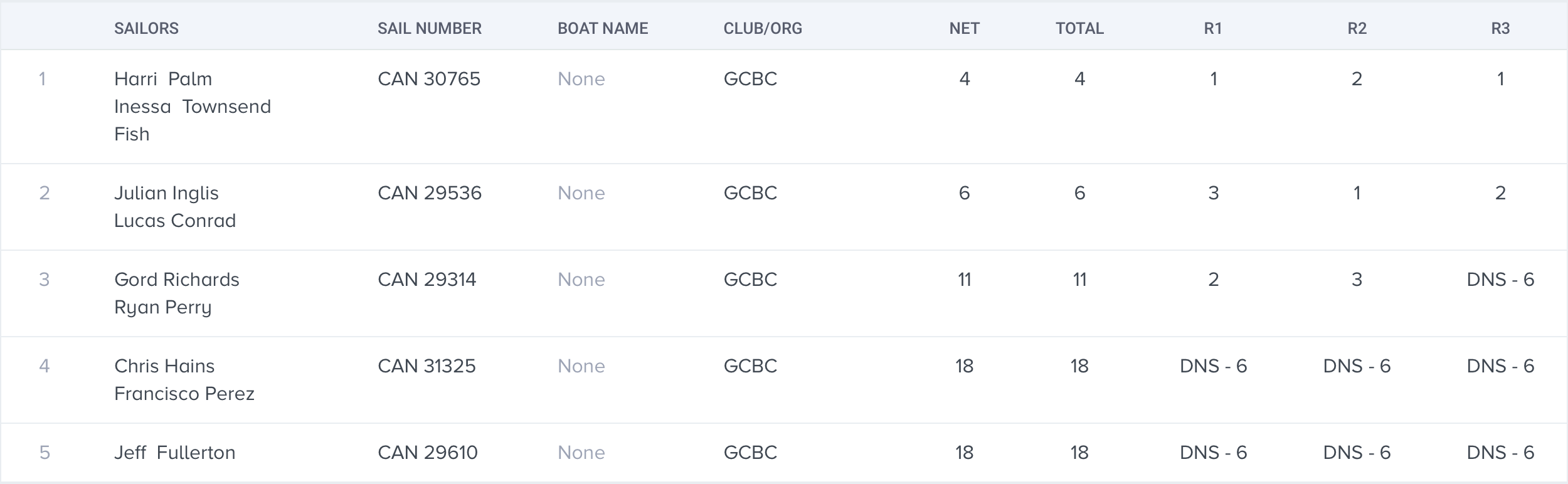This screenshot has width=1568, height=484.
Task: Click the R3 race column header
Action: pos(1500,28)
